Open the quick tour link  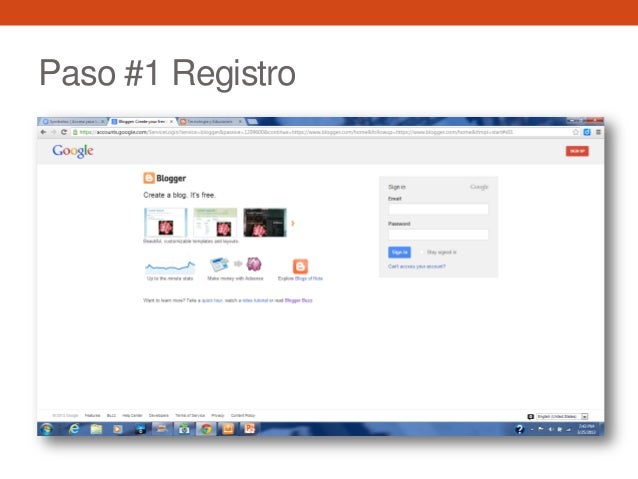(212, 300)
